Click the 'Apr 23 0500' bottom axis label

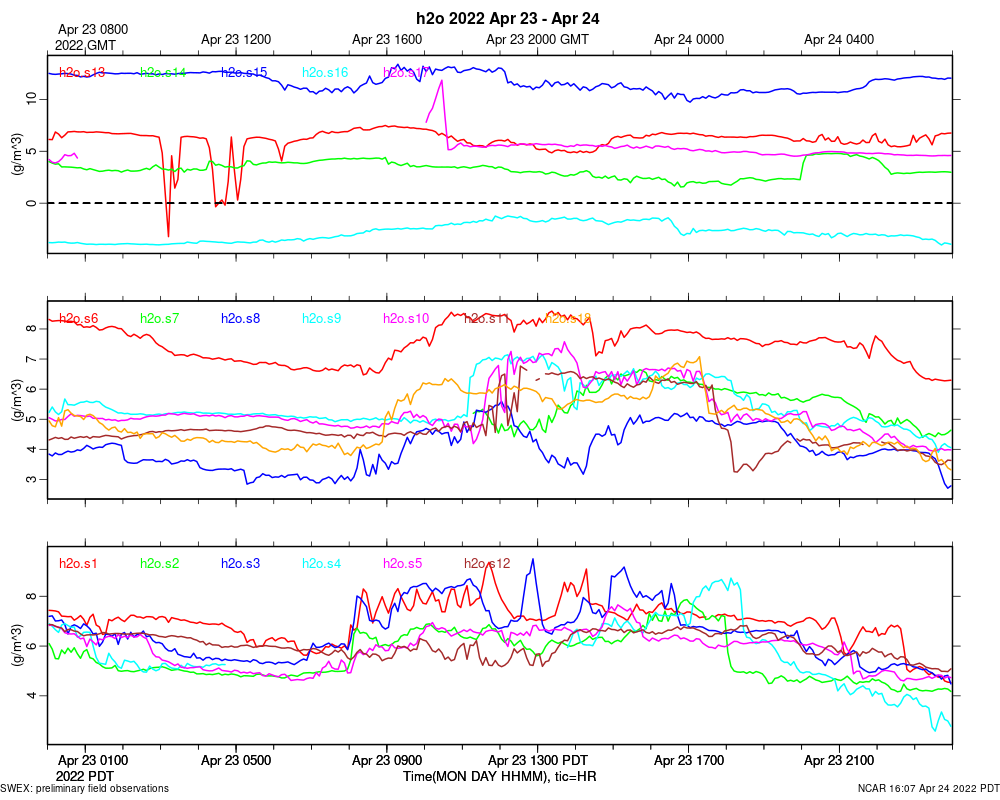coord(236,761)
